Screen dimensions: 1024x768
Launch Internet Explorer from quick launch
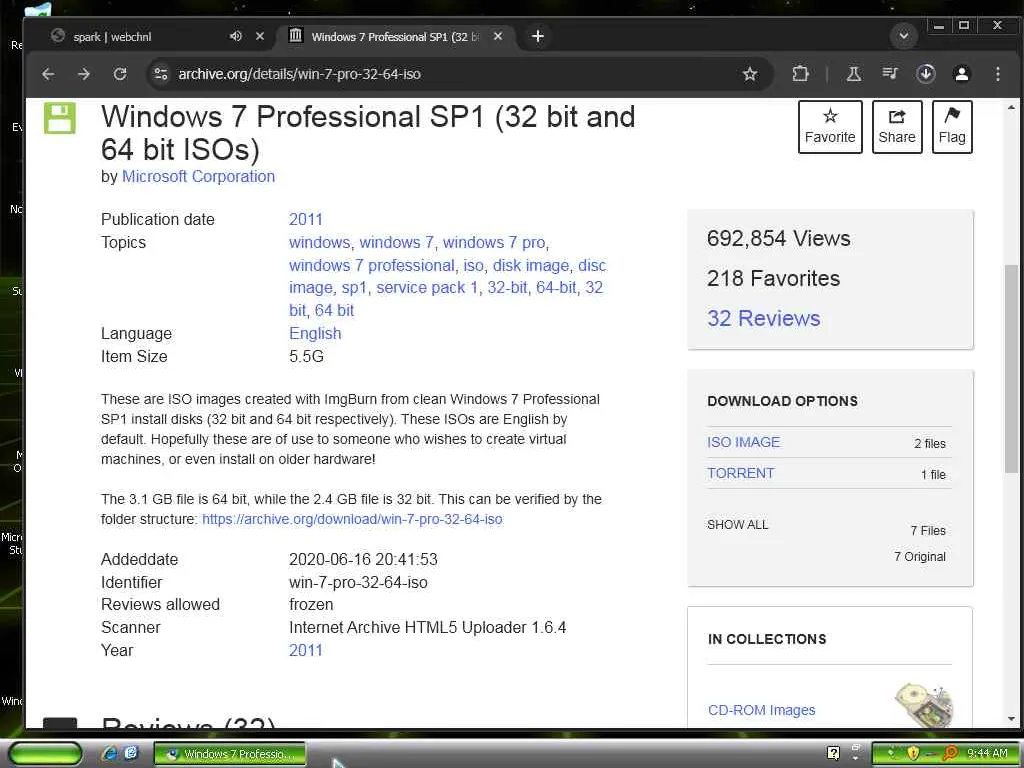(109, 754)
